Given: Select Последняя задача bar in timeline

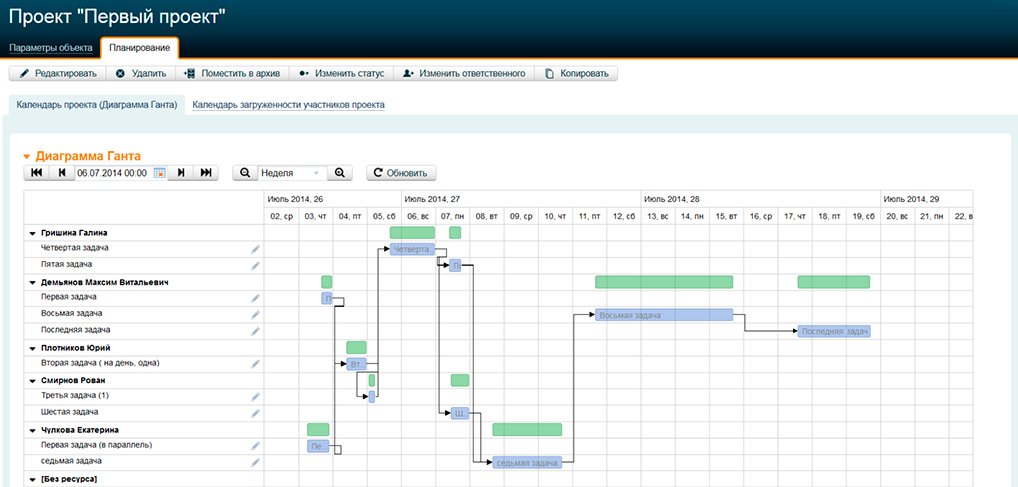Looking at the screenshot, I should click(834, 331).
